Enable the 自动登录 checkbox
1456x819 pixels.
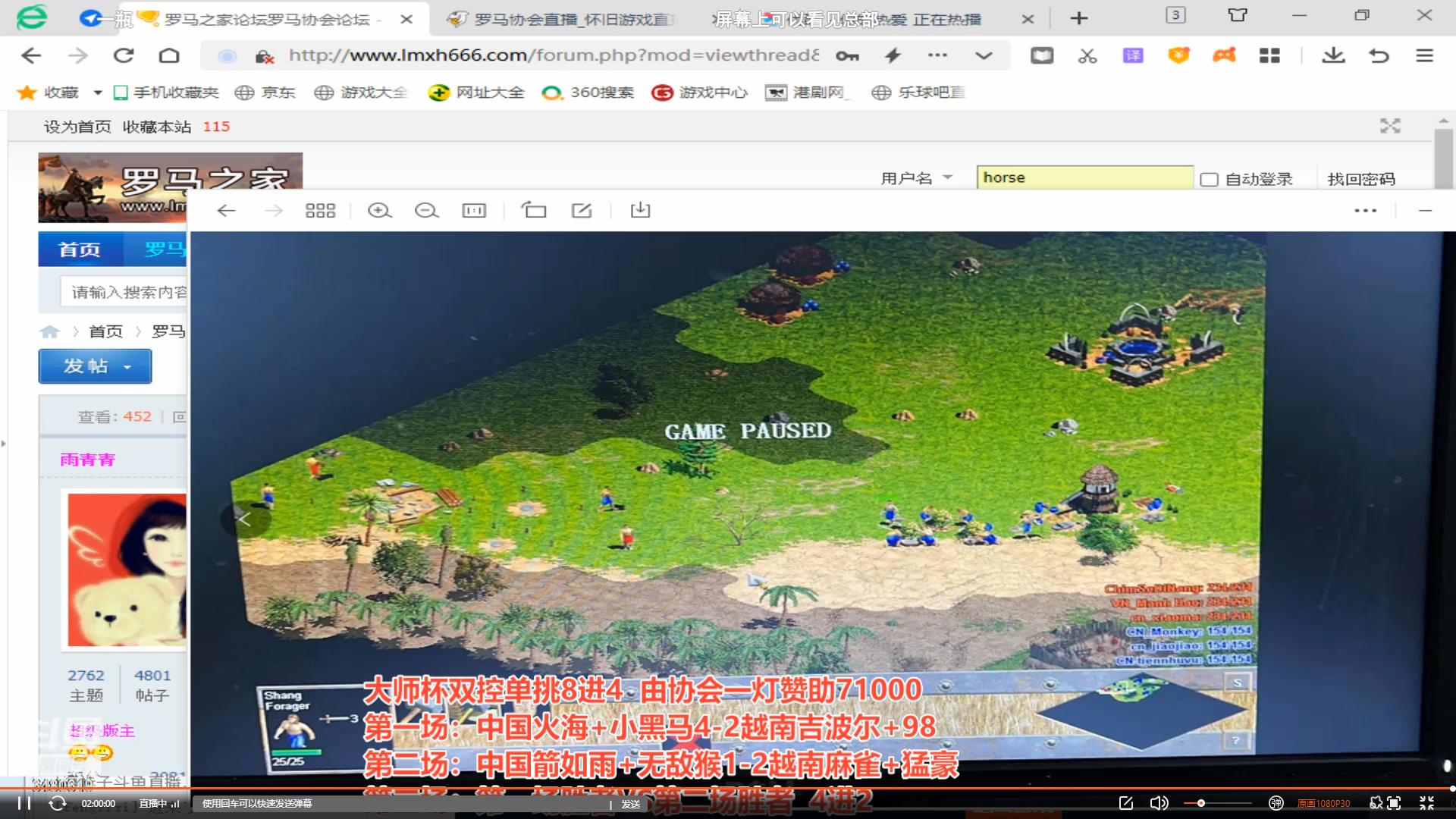[1210, 179]
